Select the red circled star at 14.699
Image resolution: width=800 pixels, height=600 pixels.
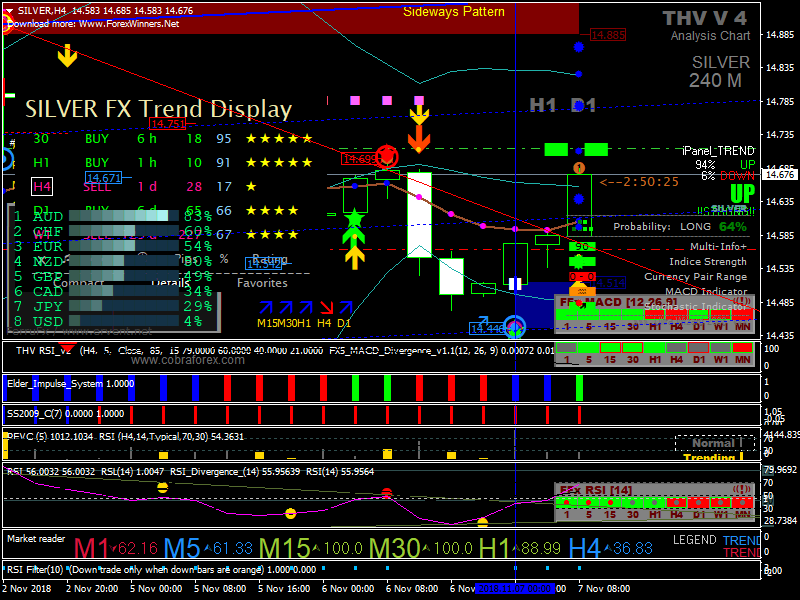[x=386, y=156]
